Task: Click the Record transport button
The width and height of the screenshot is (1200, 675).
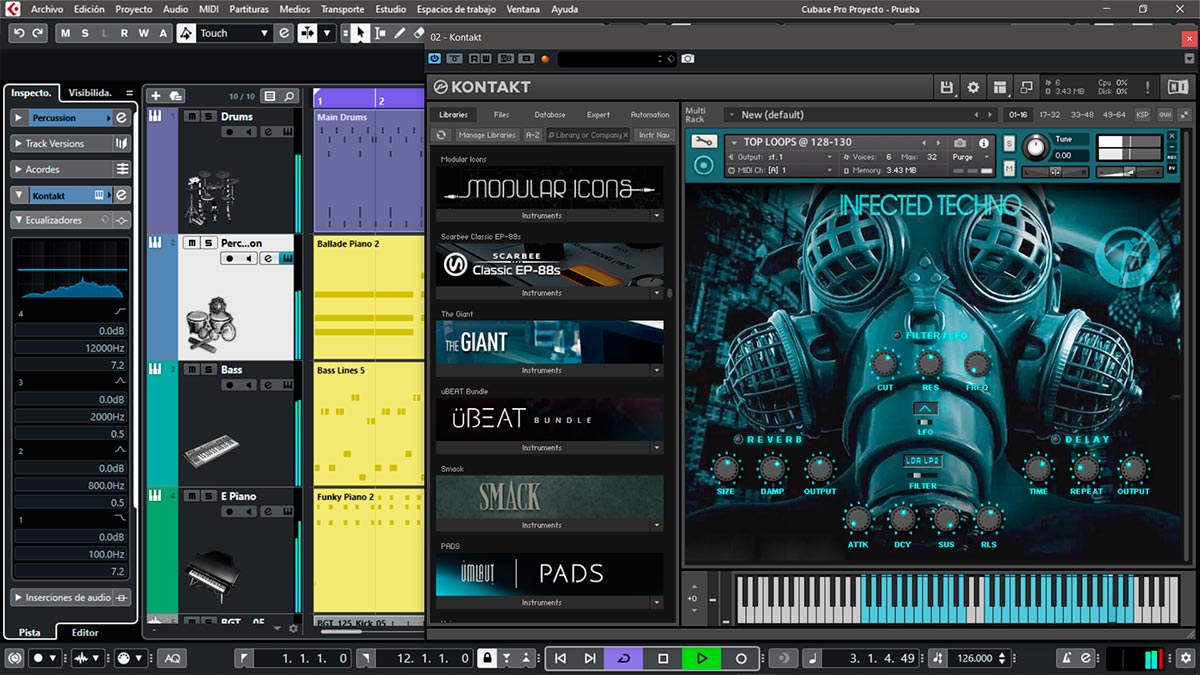Action: click(x=741, y=658)
